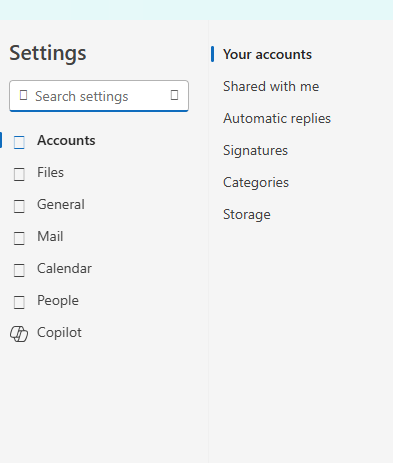Open Categories settings

[256, 182]
